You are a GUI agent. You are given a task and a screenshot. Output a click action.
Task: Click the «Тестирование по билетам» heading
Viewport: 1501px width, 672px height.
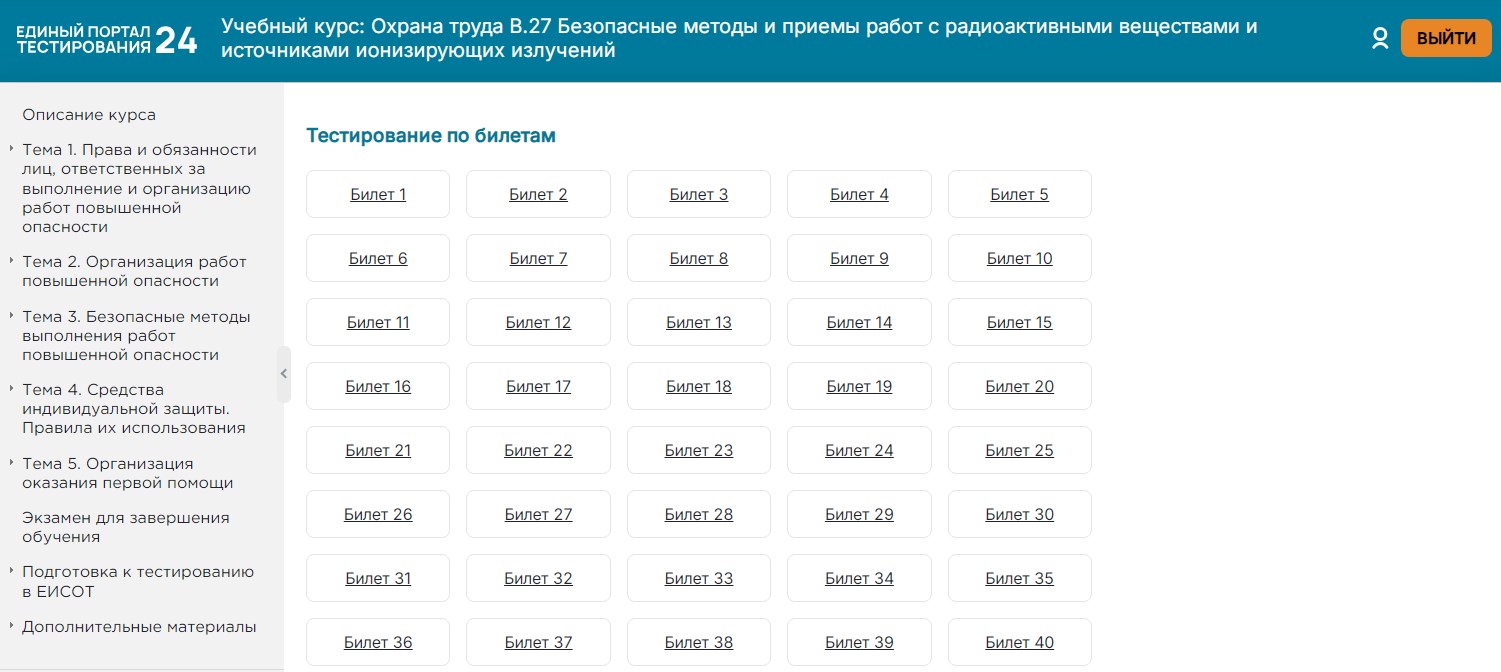(x=430, y=136)
